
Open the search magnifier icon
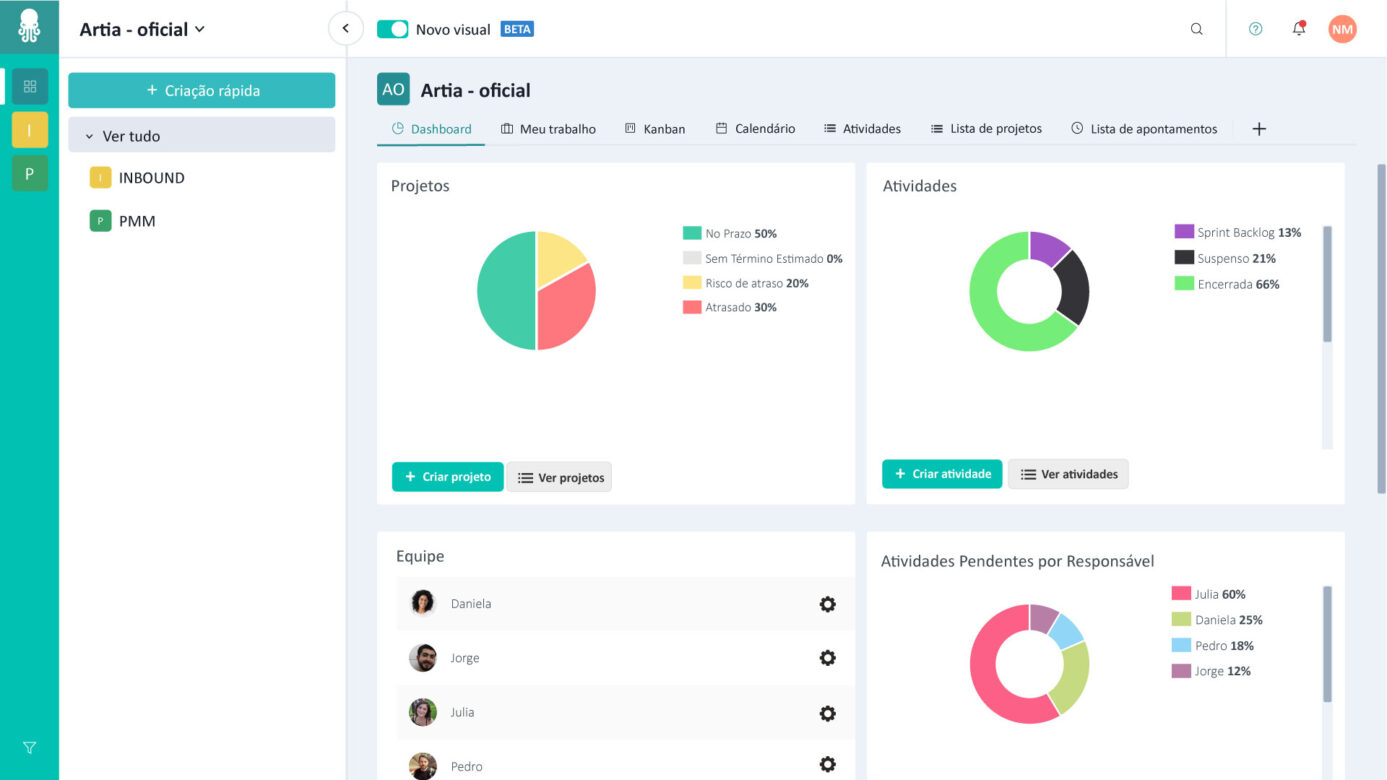pos(1196,29)
